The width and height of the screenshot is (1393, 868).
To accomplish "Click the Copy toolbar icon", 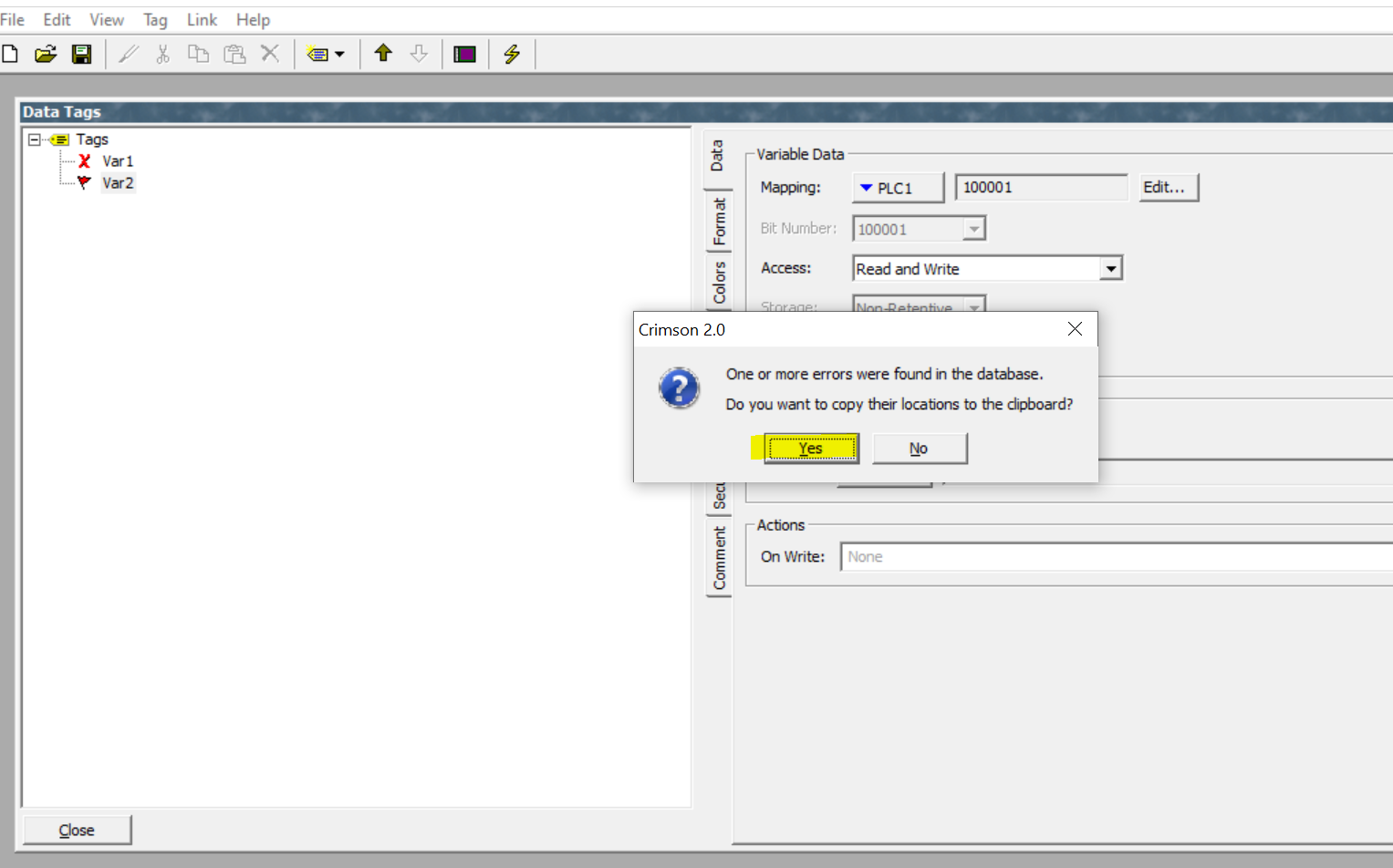I will [x=198, y=54].
